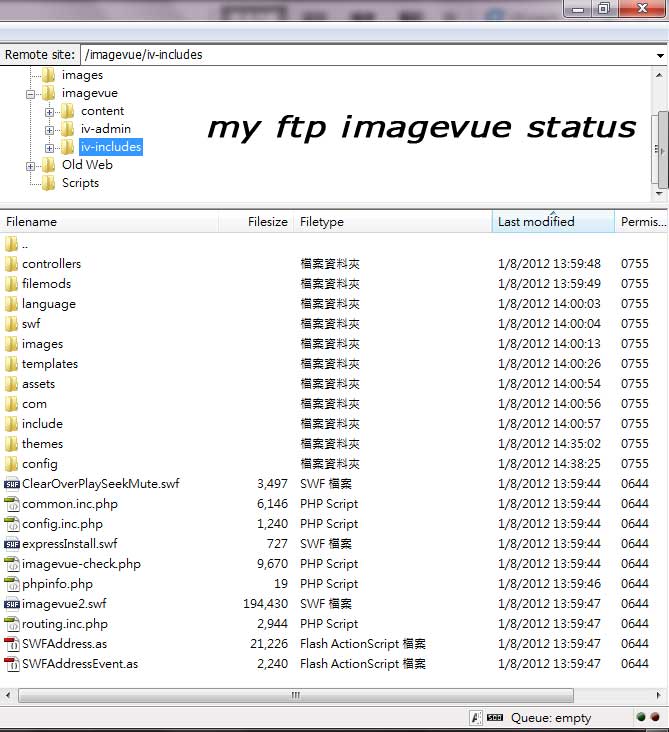This screenshot has width=669, height=732.
Task: Select the iv-includes folder in the tree
Action: point(111,147)
